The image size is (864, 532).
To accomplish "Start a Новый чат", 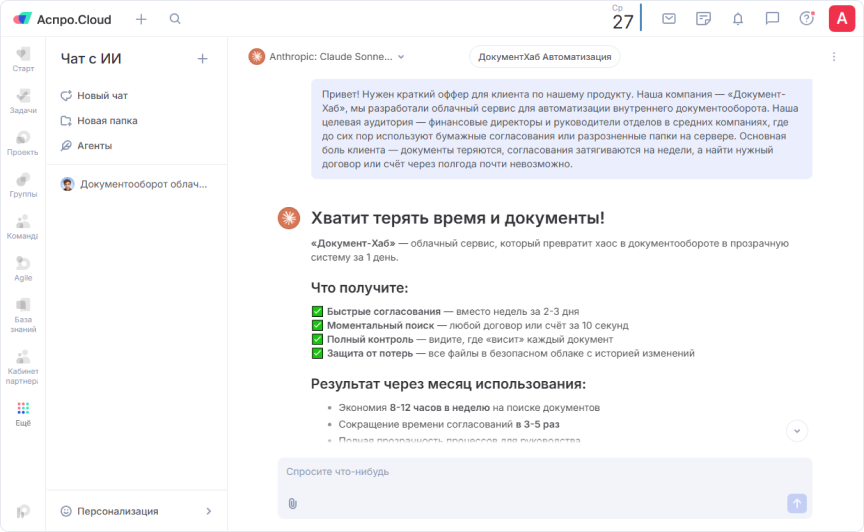I will (x=94, y=95).
